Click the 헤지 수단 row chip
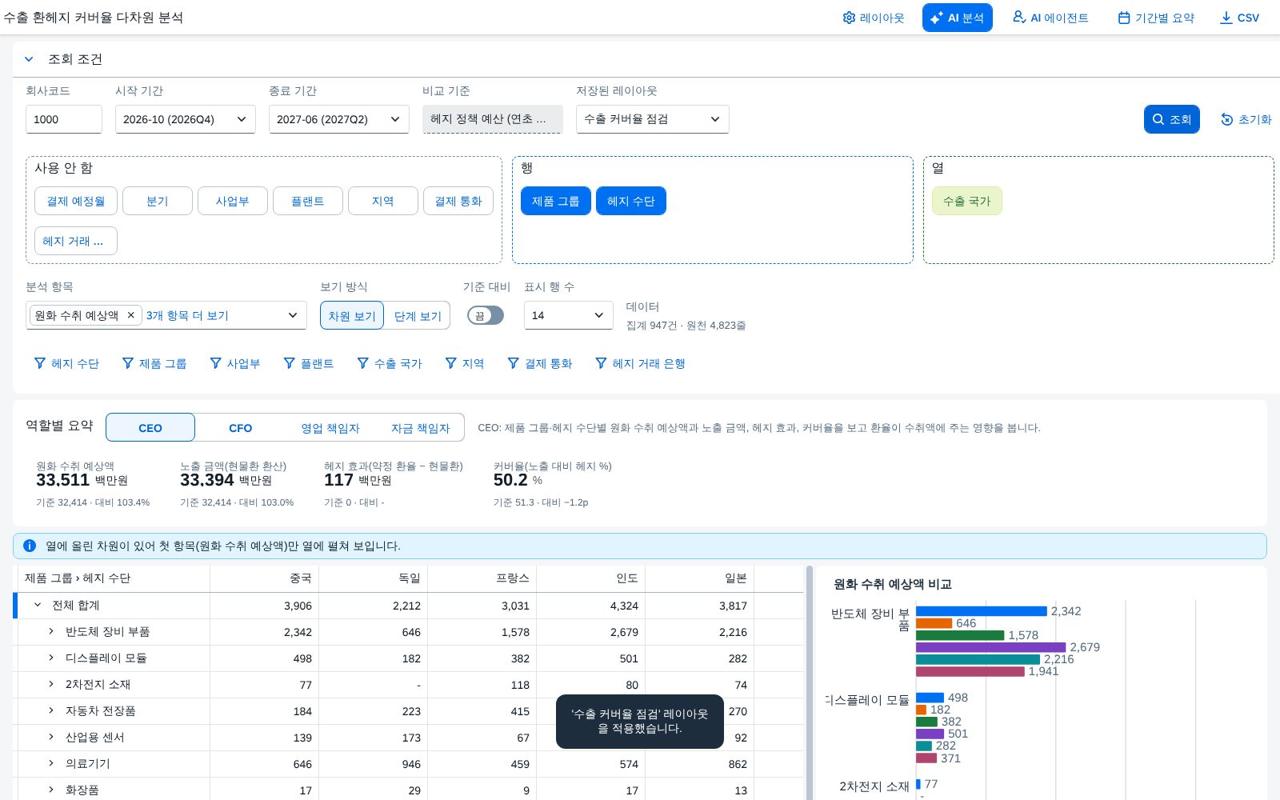 631,201
